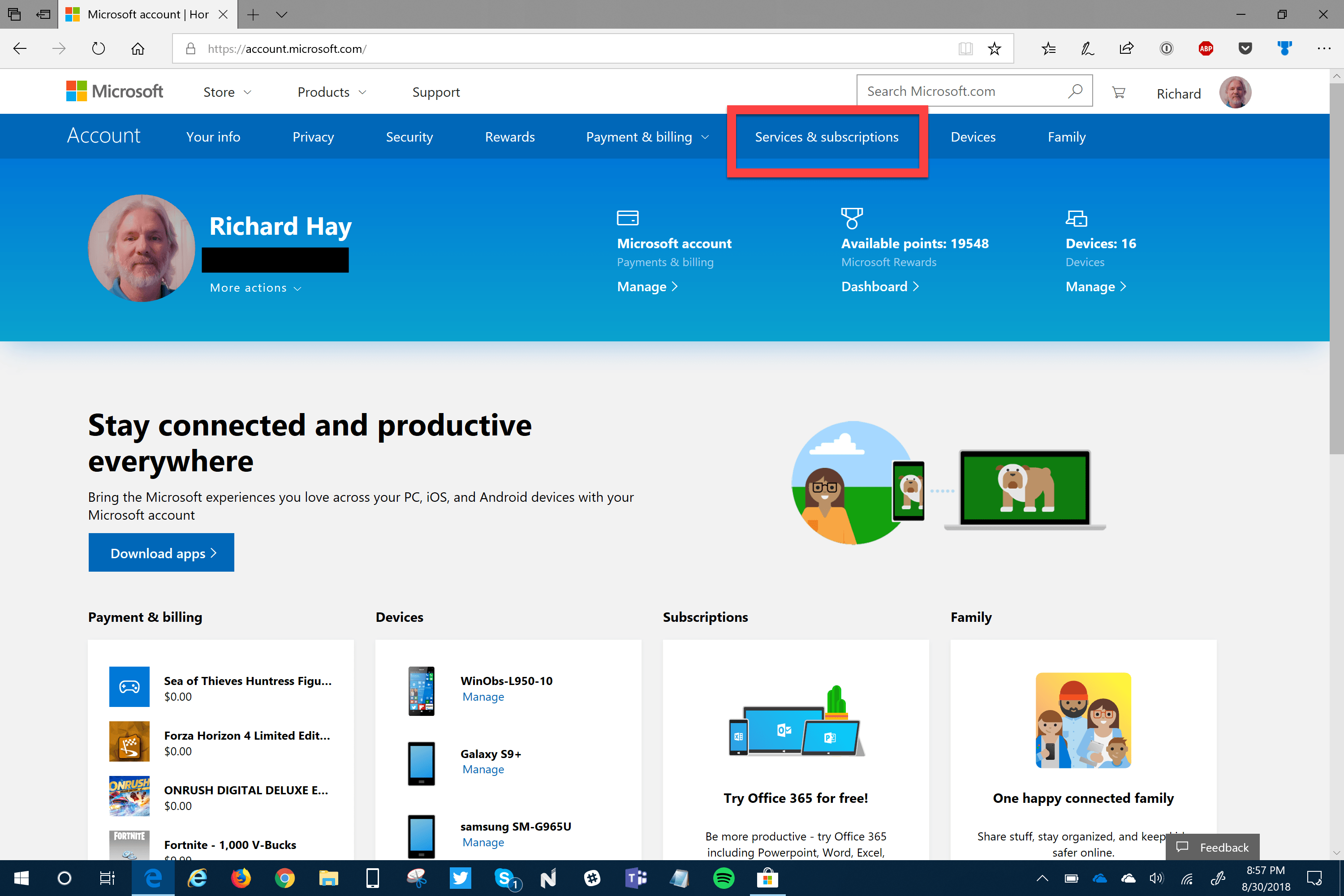Screen dimensions: 1344x896
Task: Open the shopping cart in the Microsoft header
Action: (x=1119, y=91)
